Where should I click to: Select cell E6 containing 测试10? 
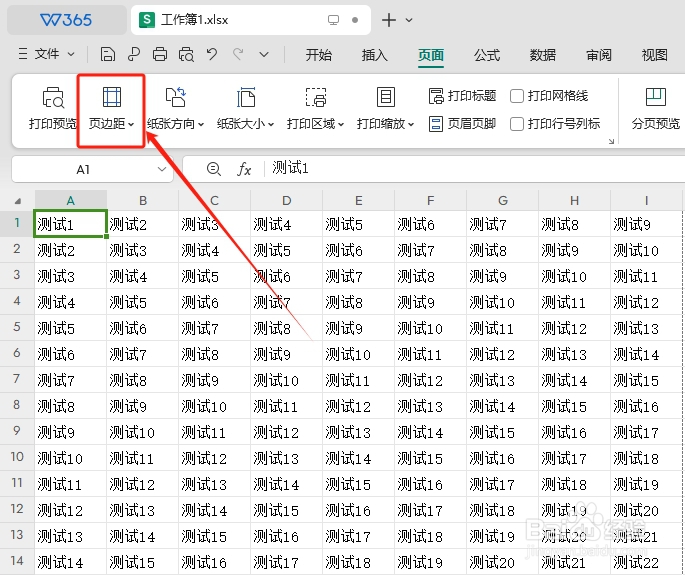pos(359,354)
